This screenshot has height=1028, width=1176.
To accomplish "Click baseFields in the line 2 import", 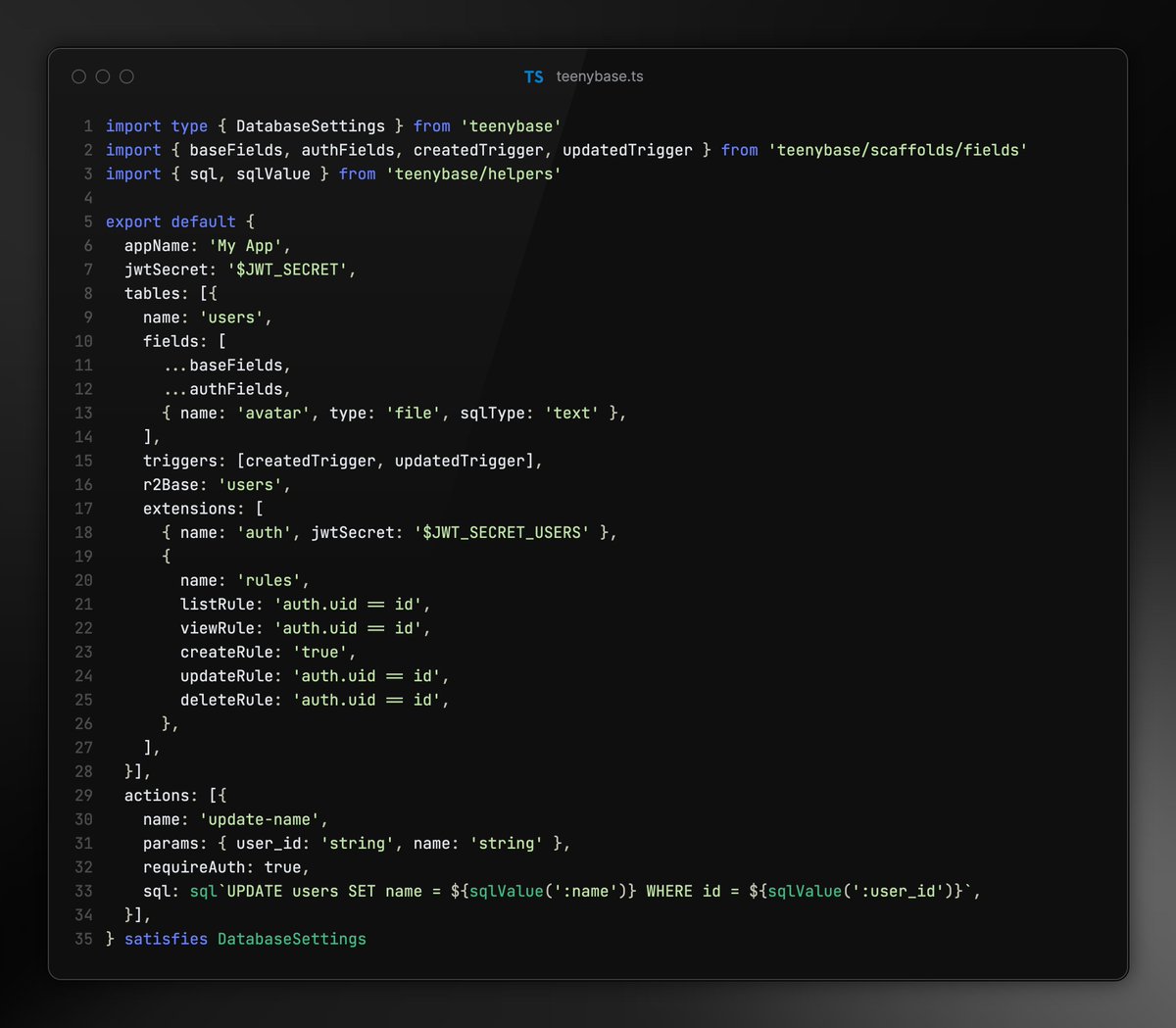I will [236, 150].
